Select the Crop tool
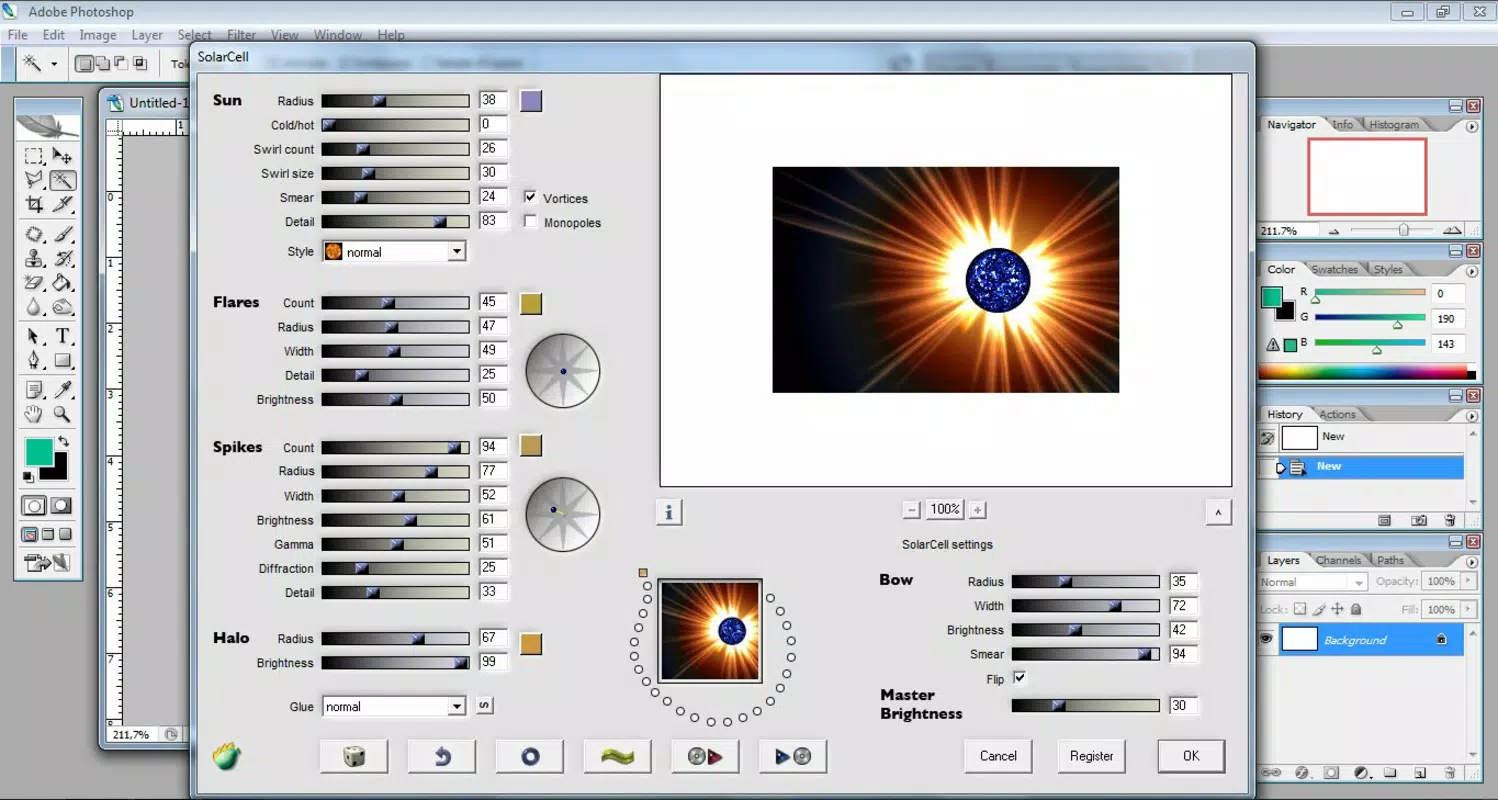1498x800 pixels. pyautogui.click(x=34, y=204)
